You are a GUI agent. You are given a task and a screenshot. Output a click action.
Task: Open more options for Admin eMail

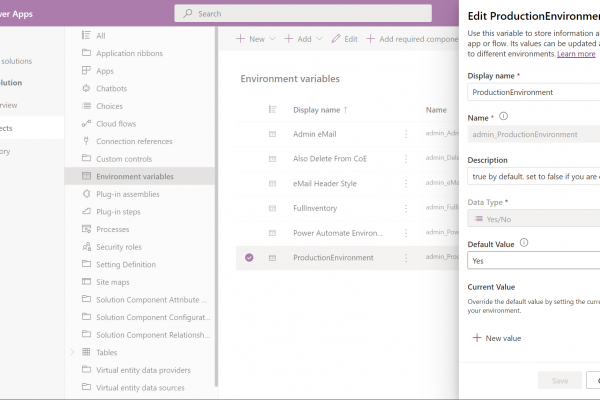coord(406,134)
